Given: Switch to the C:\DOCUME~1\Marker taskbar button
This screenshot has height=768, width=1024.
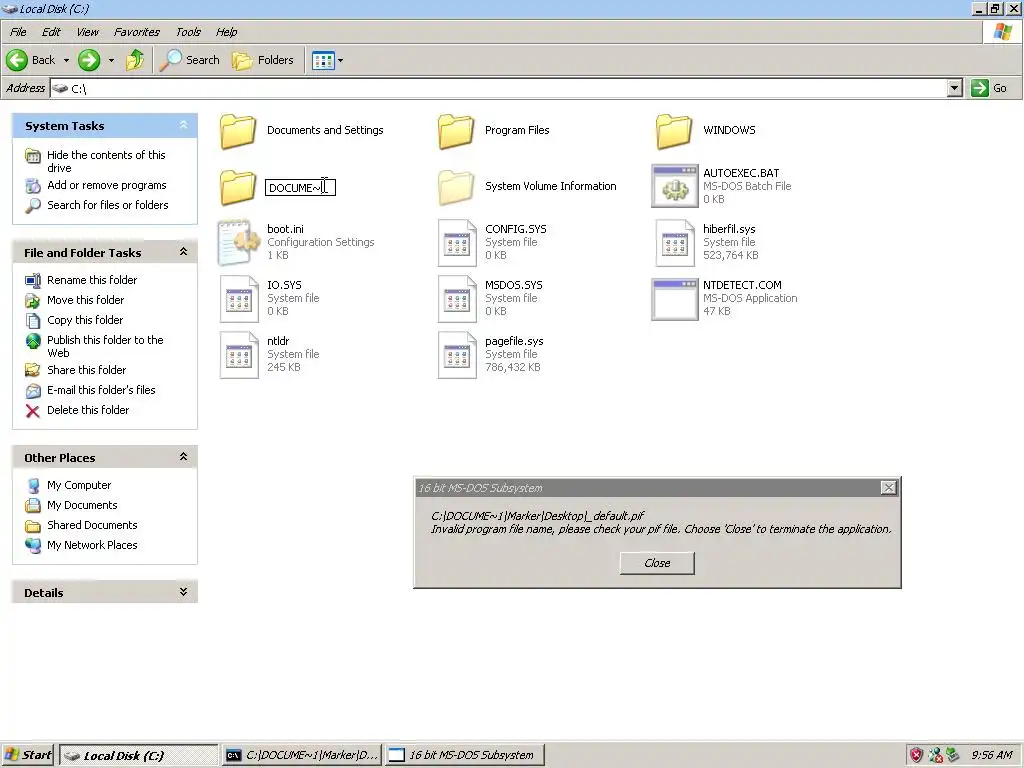Looking at the screenshot, I should 302,756.
